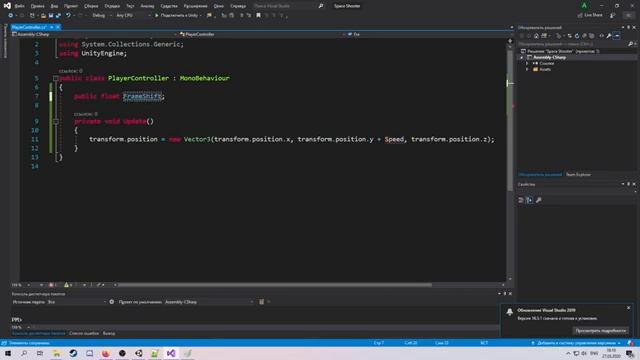Open the fourth menu bar item
Viewport: 640px width, 360px height.
click(x=71, y=6)
